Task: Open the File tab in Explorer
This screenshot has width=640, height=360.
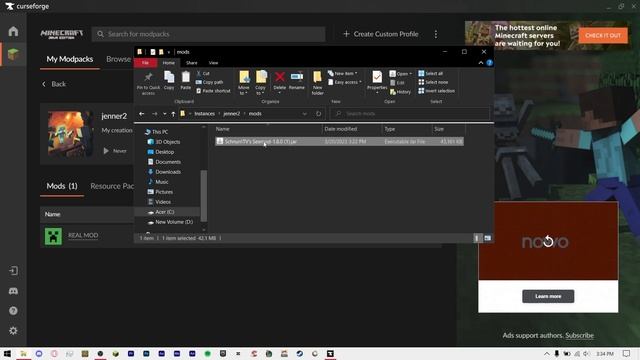Action: coord(145,63)
